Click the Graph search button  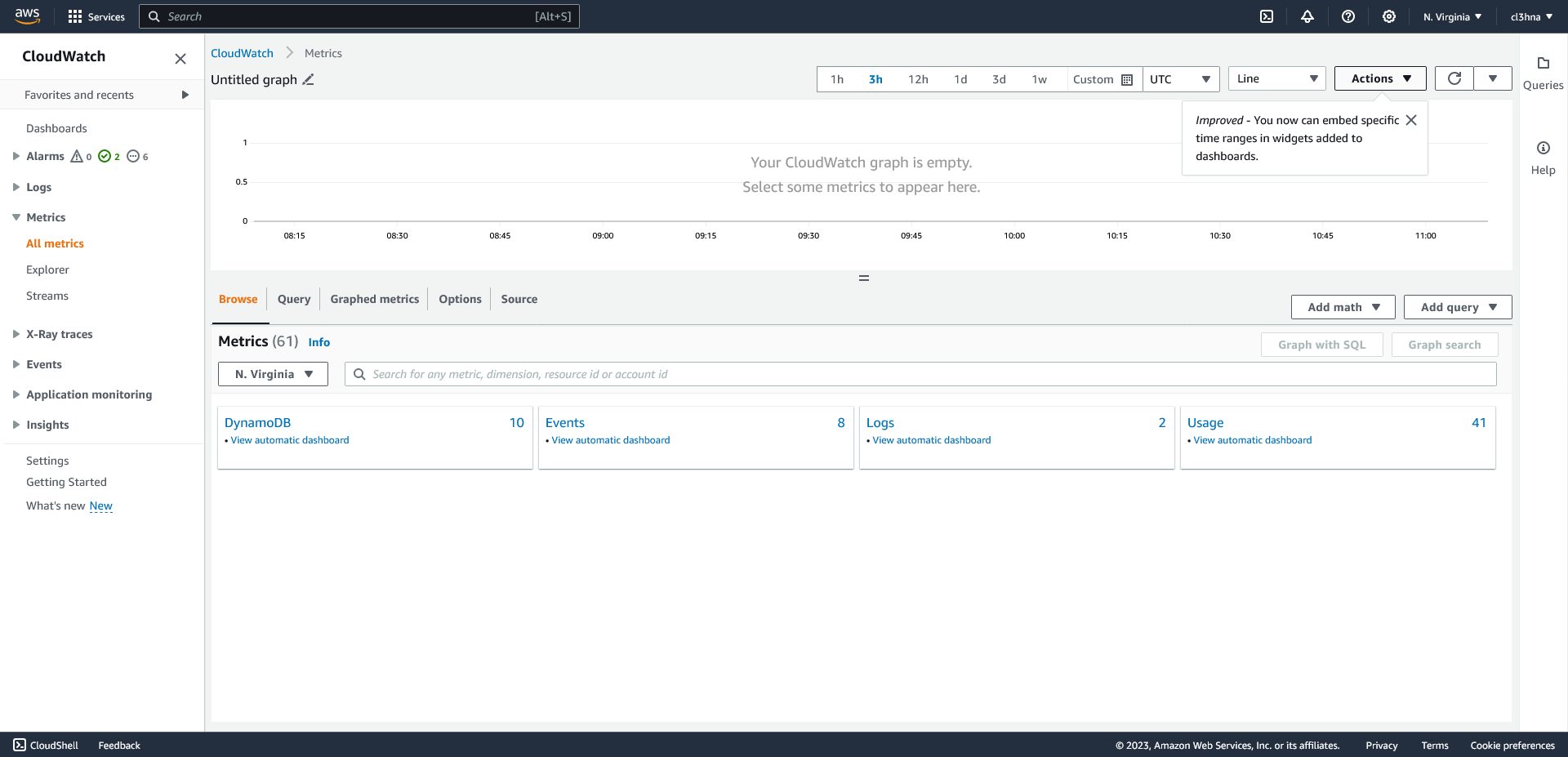pos(1444,345)
